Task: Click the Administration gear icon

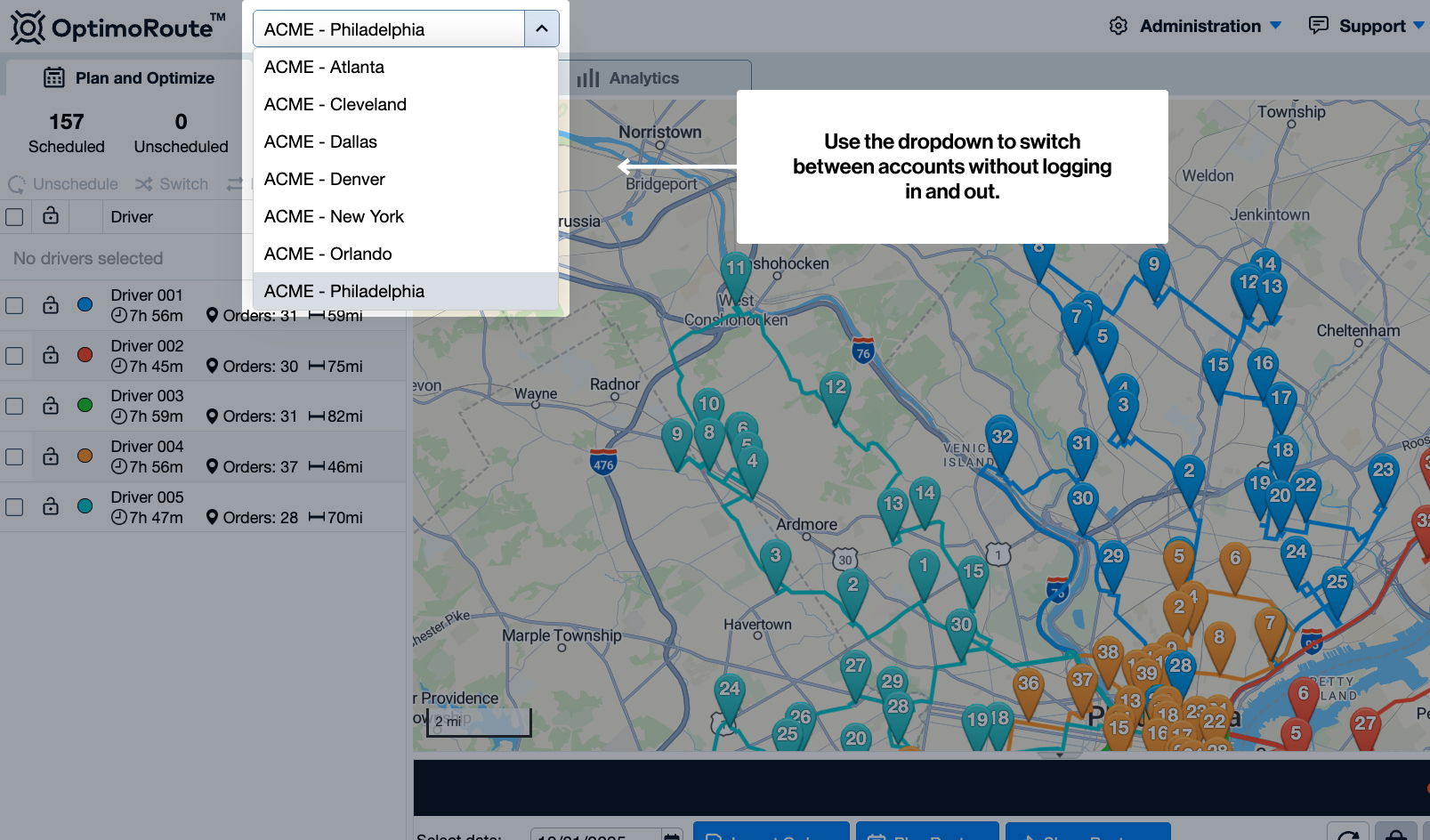Action: [x=1119, y=26]
